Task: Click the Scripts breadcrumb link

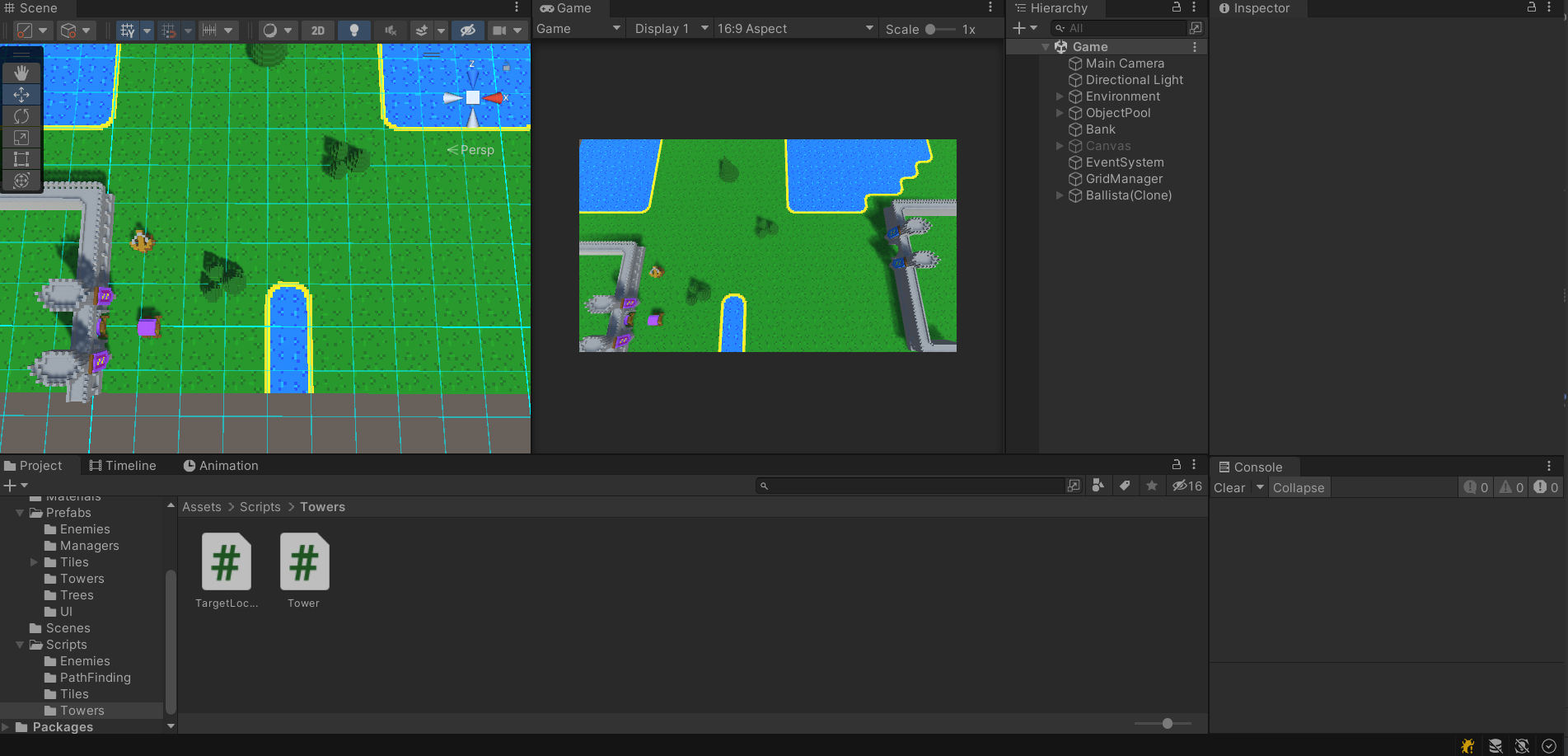Action: coord(260,507)
